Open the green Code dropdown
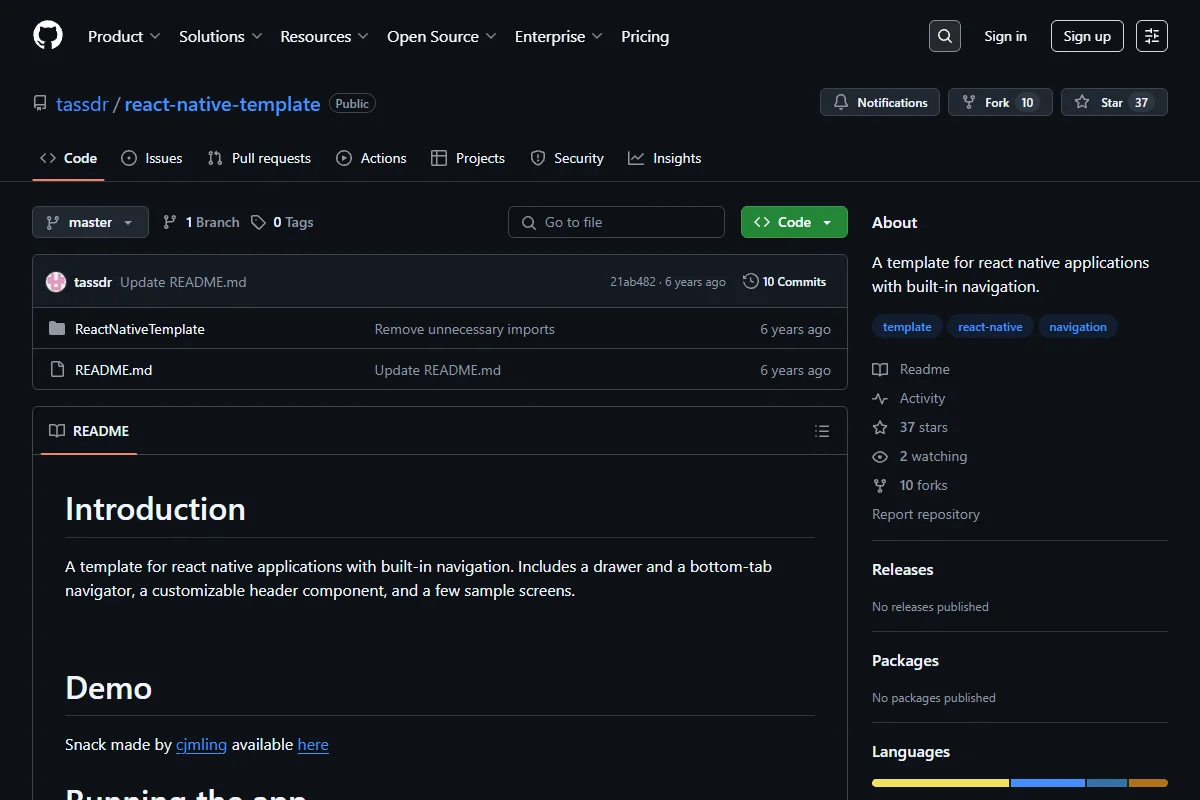The width and height of the screenshot is (1200, 800). coord(794,222)
